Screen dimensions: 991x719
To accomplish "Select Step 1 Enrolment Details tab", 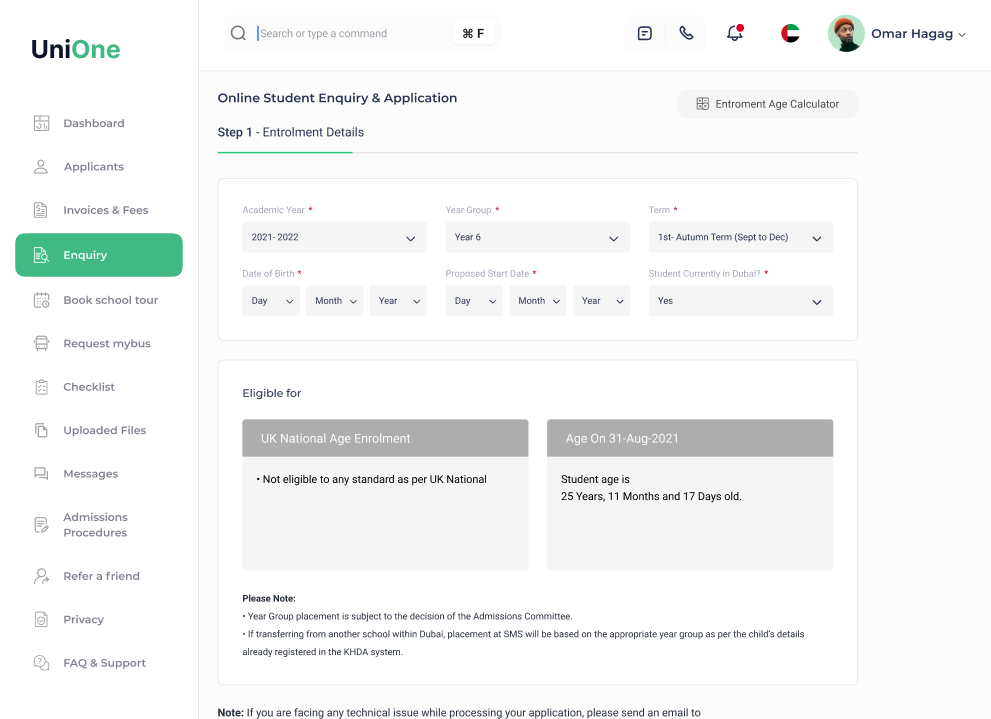I will (x=290, y=132).
